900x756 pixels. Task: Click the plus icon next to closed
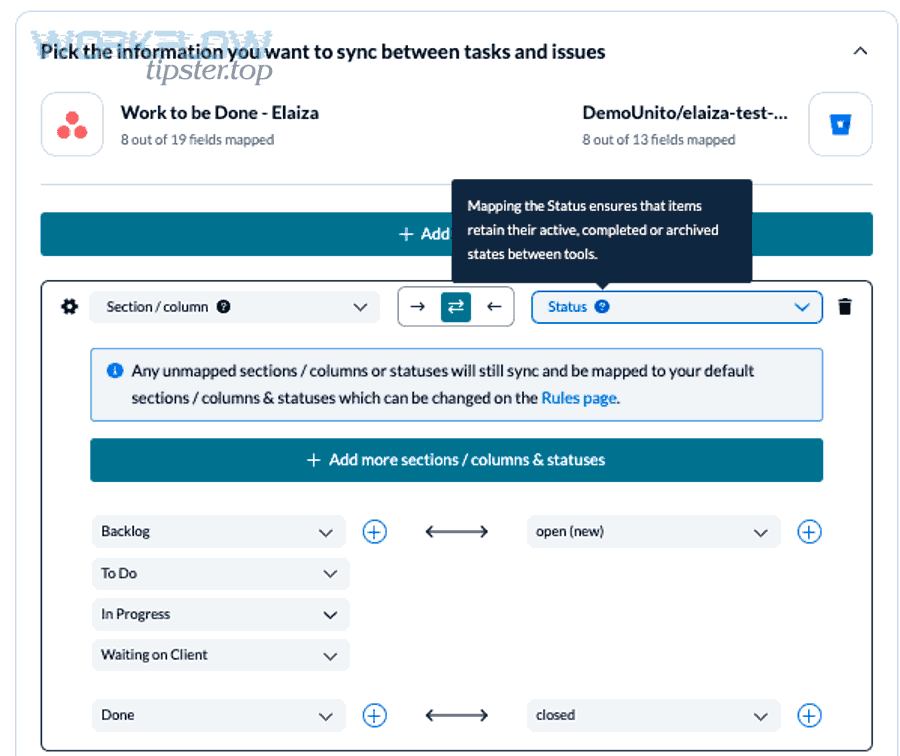tap(809, 715)
